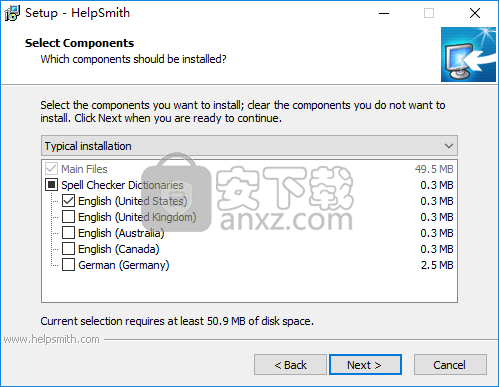Click the setup wizard computer image
Screen dimensions: 499x387
tap(468, 54)
